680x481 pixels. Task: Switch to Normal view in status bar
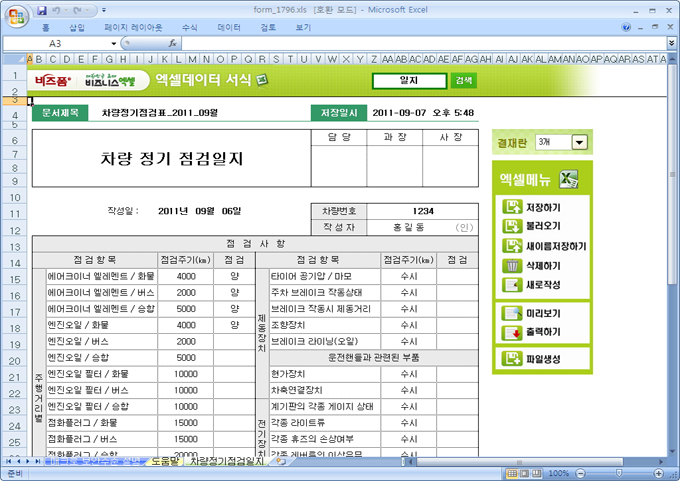[x=512, y=473]
